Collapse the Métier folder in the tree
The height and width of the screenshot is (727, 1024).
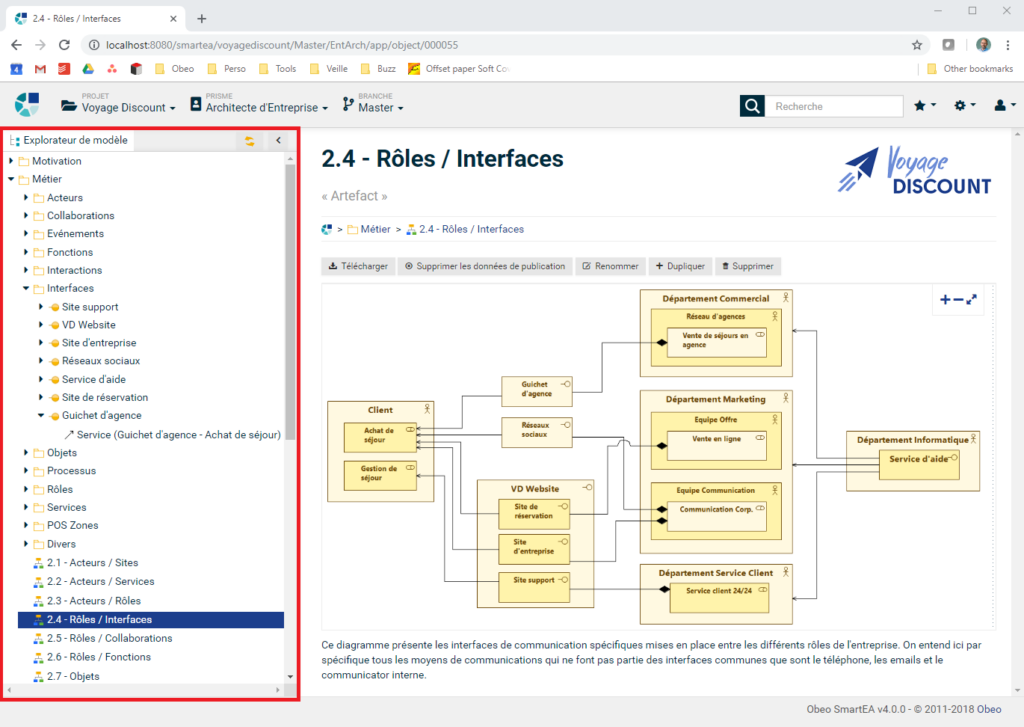click(10, 178)
